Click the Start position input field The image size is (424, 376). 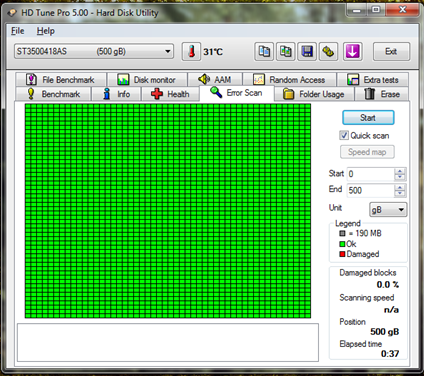(370, 174)
